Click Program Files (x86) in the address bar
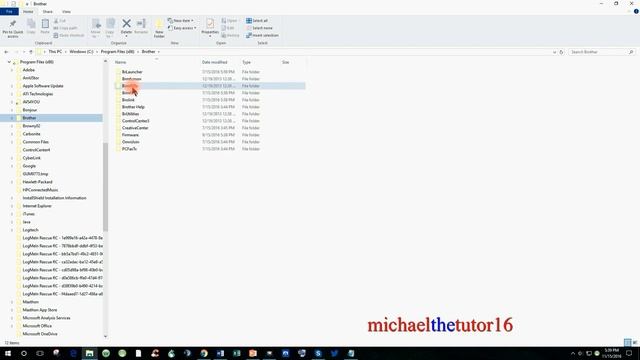This screenshot has height=360, width=640. (x=118, y=52)
